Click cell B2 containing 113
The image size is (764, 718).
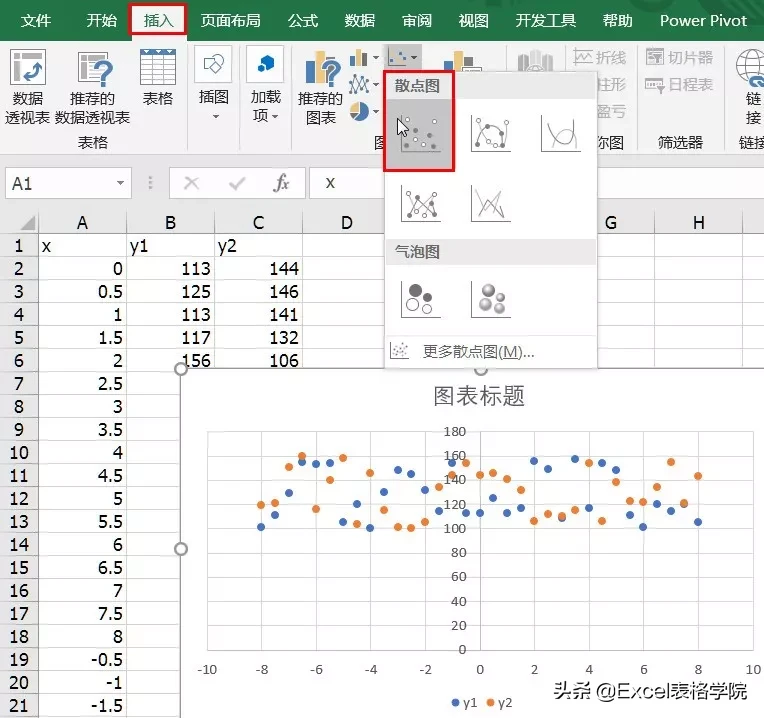pos(170,268)
